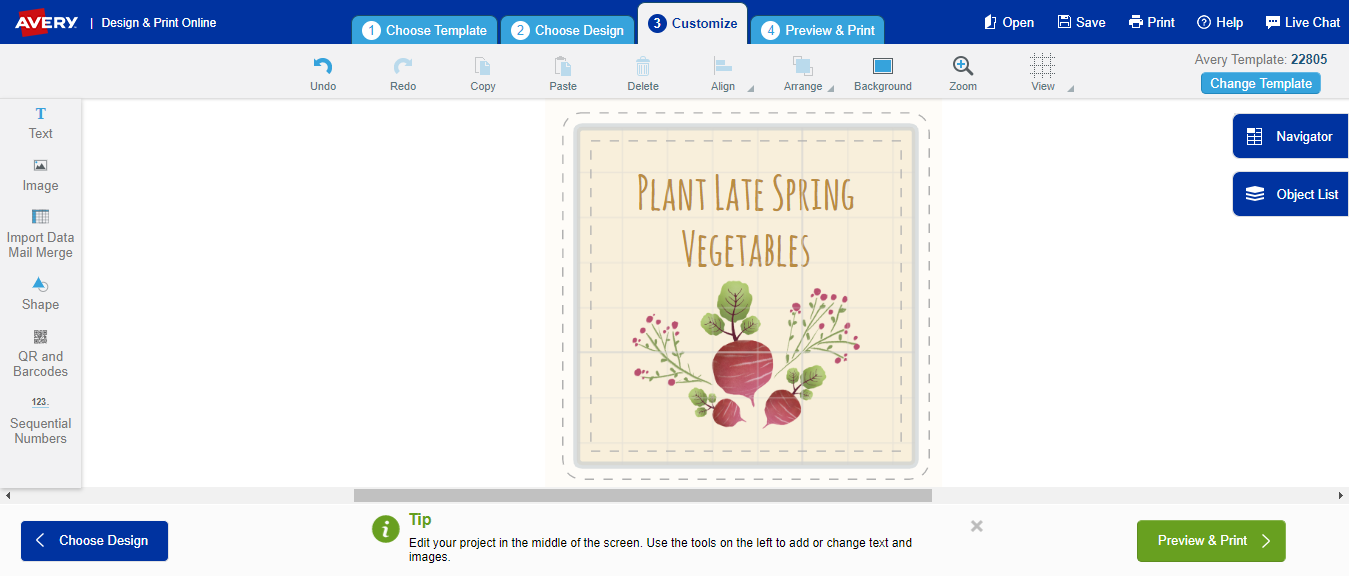Go to Preview & Print step tab

817,30
